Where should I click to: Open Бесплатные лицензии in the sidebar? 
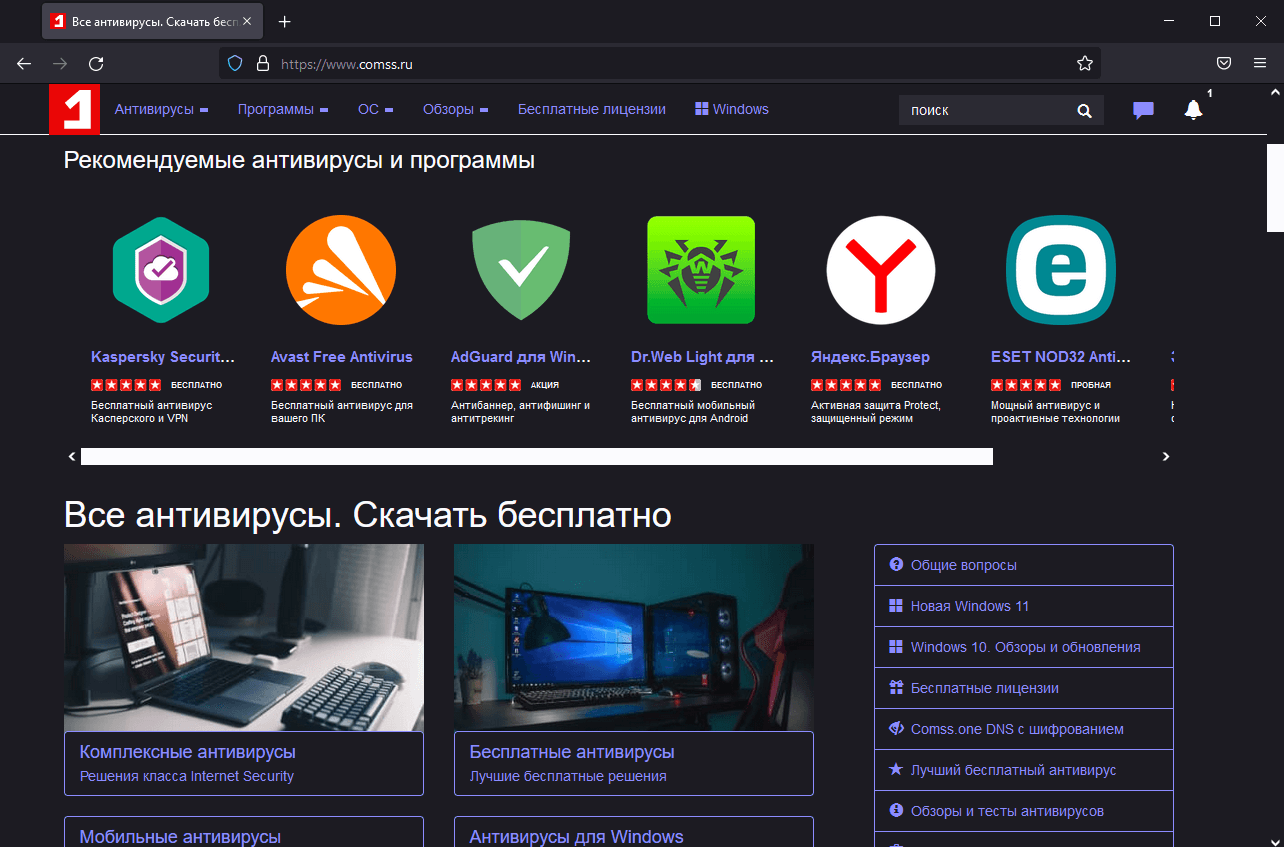pos(1023,688)
